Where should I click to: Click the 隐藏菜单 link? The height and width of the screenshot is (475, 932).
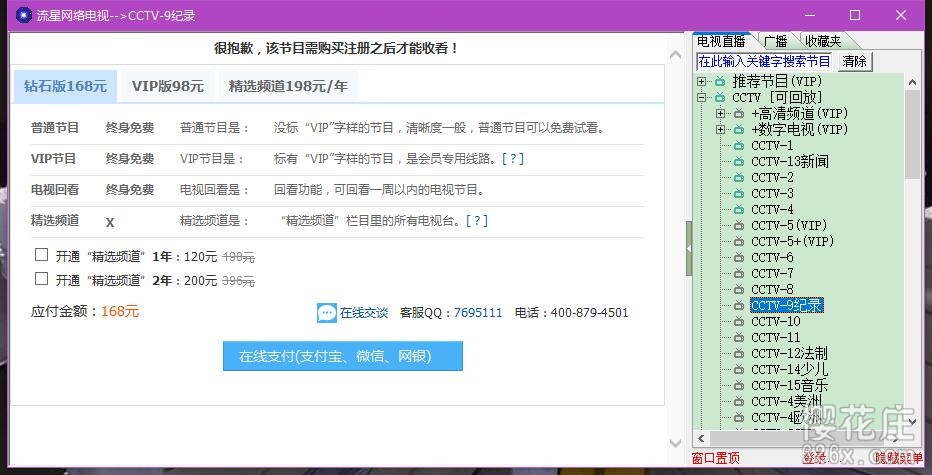tap(898, 458)
